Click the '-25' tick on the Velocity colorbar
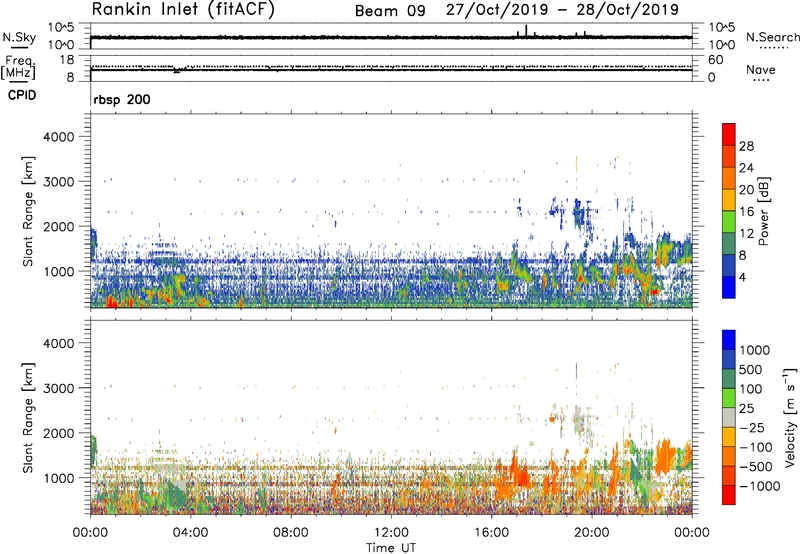Viewport: 800px width, 554px height. (x=754, y=427)
